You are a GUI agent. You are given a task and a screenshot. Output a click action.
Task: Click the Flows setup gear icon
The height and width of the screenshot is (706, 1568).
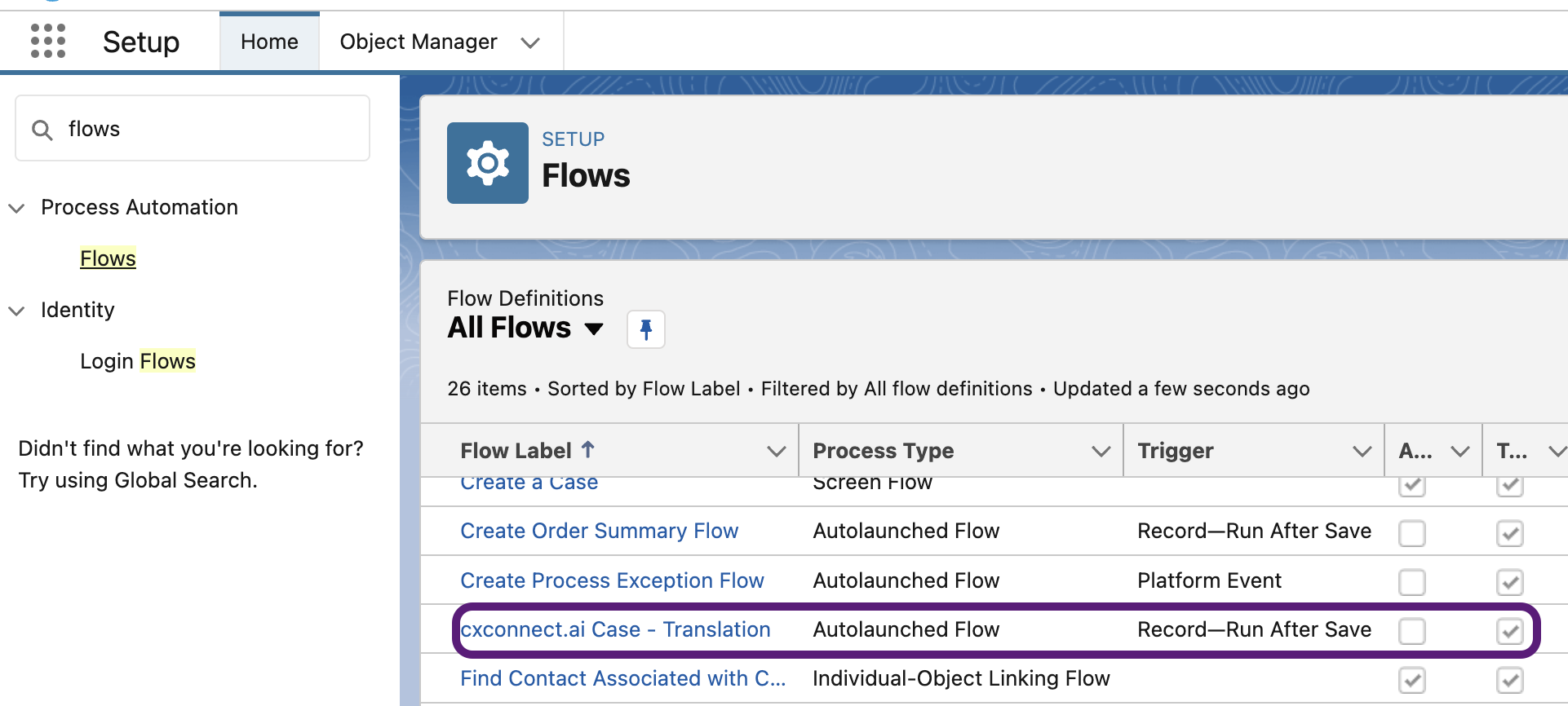[487, 163]
